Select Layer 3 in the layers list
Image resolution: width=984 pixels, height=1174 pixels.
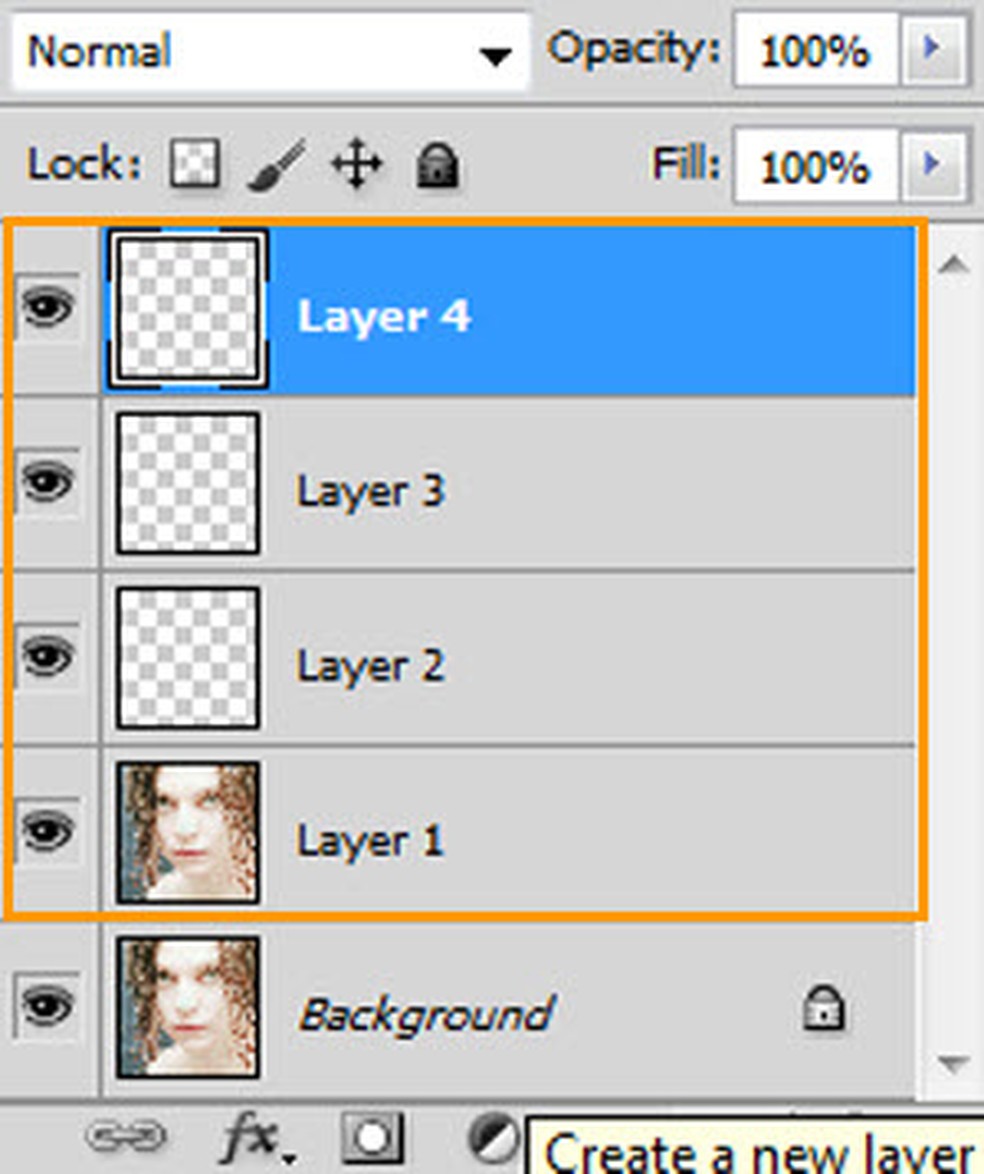click(x=600, y=490)
